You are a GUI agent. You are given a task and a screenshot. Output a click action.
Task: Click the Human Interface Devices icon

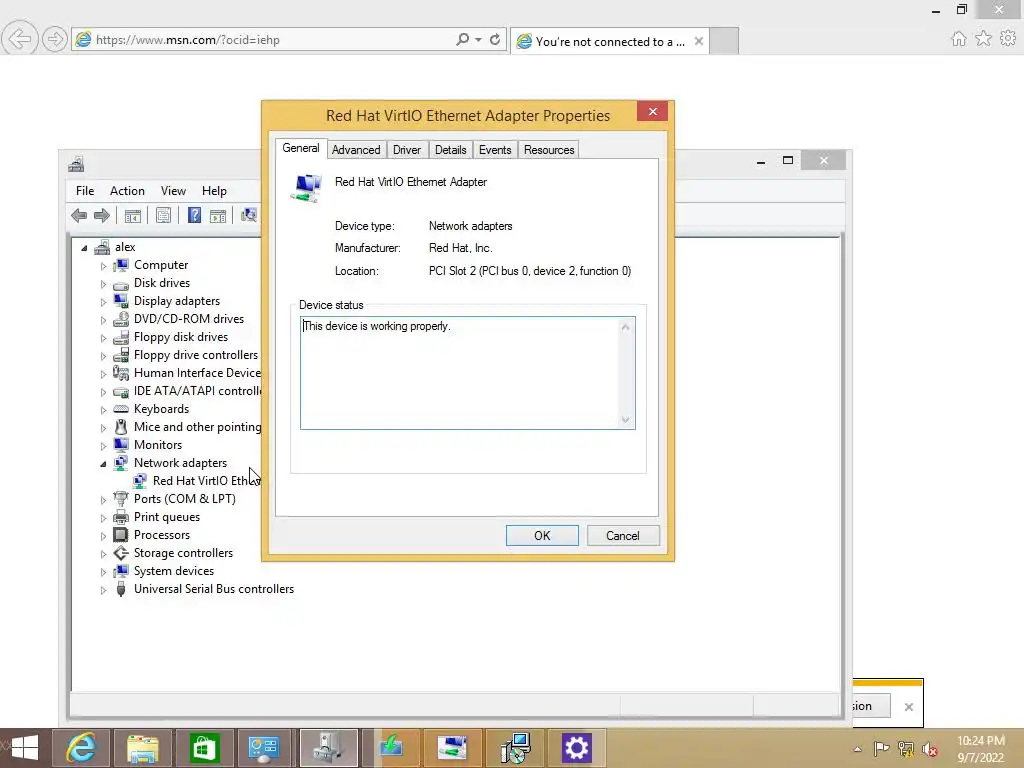tap(121, 373)
